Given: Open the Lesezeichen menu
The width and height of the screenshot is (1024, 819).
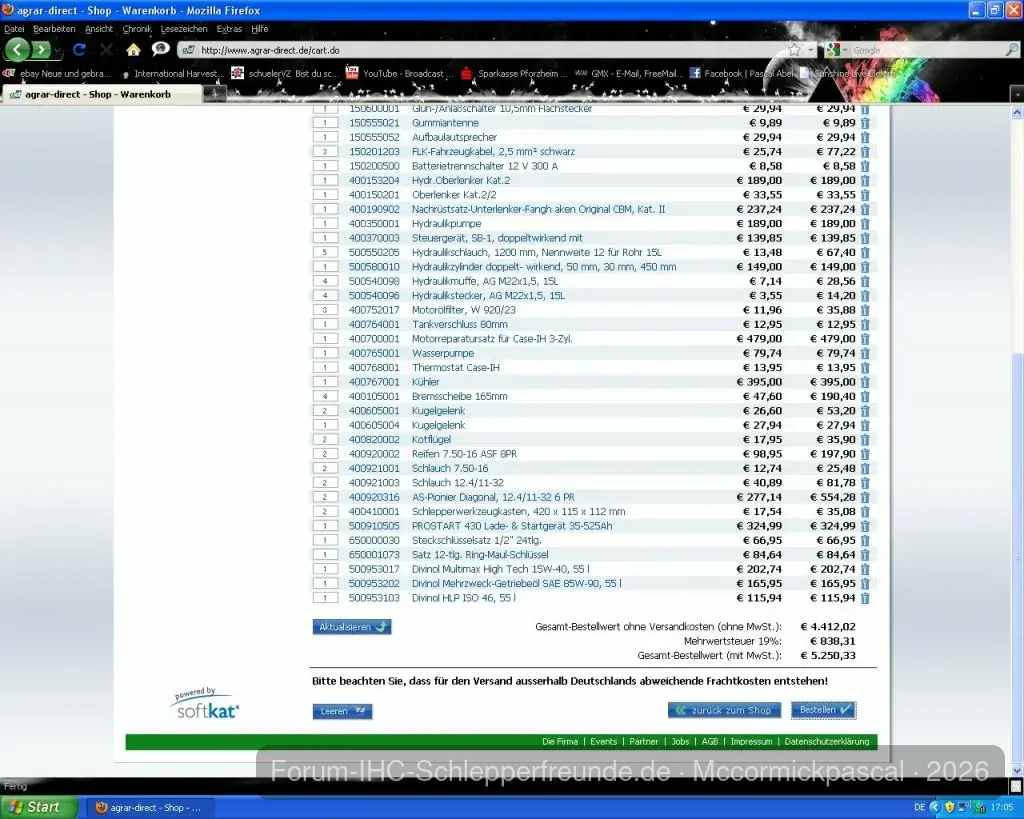Looking at the screenshot, I should [184, 29].
